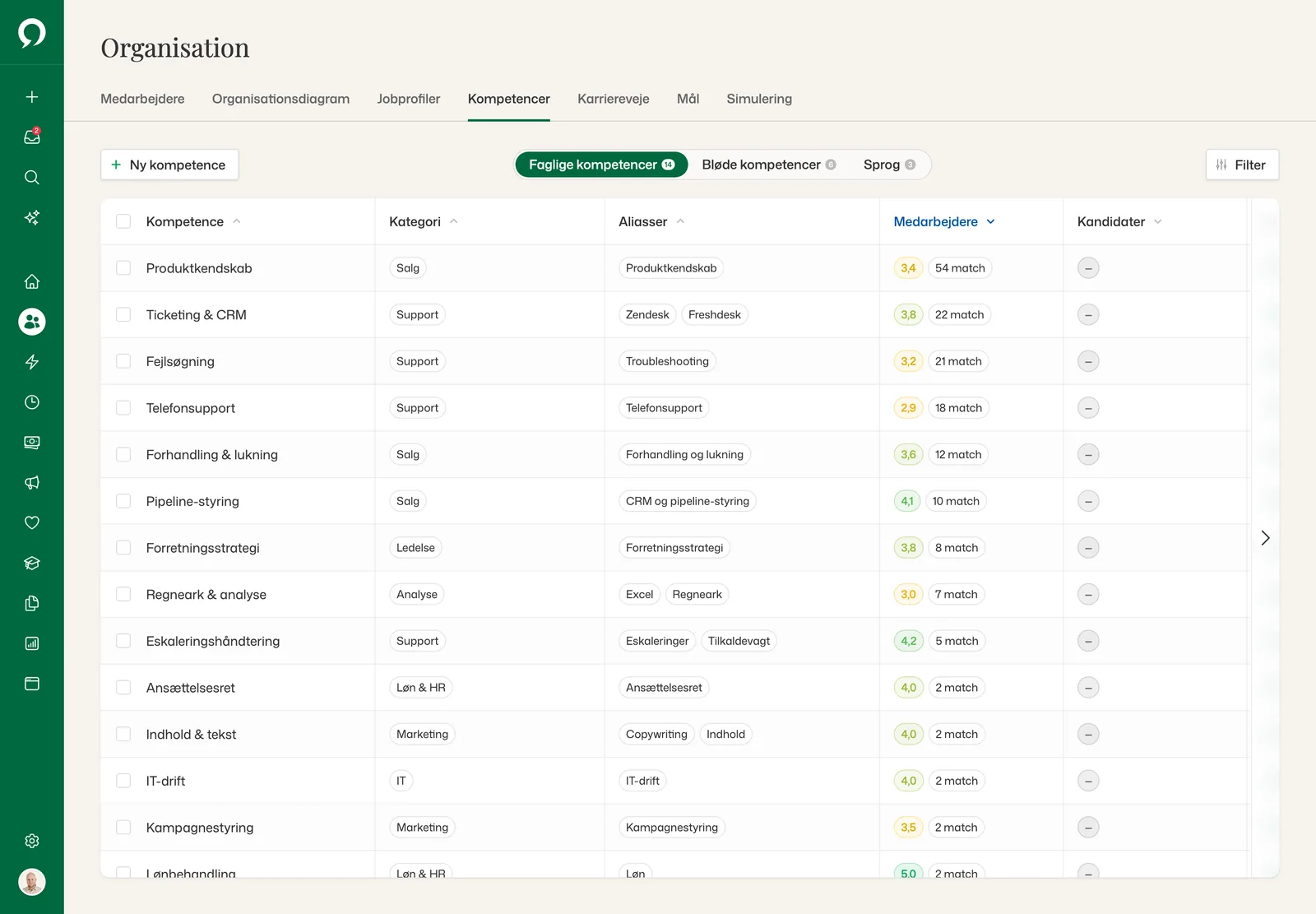Screen dimensions: 1316x914
Task: Open the calendar window icon in sidebar
Action: [32, 684]
